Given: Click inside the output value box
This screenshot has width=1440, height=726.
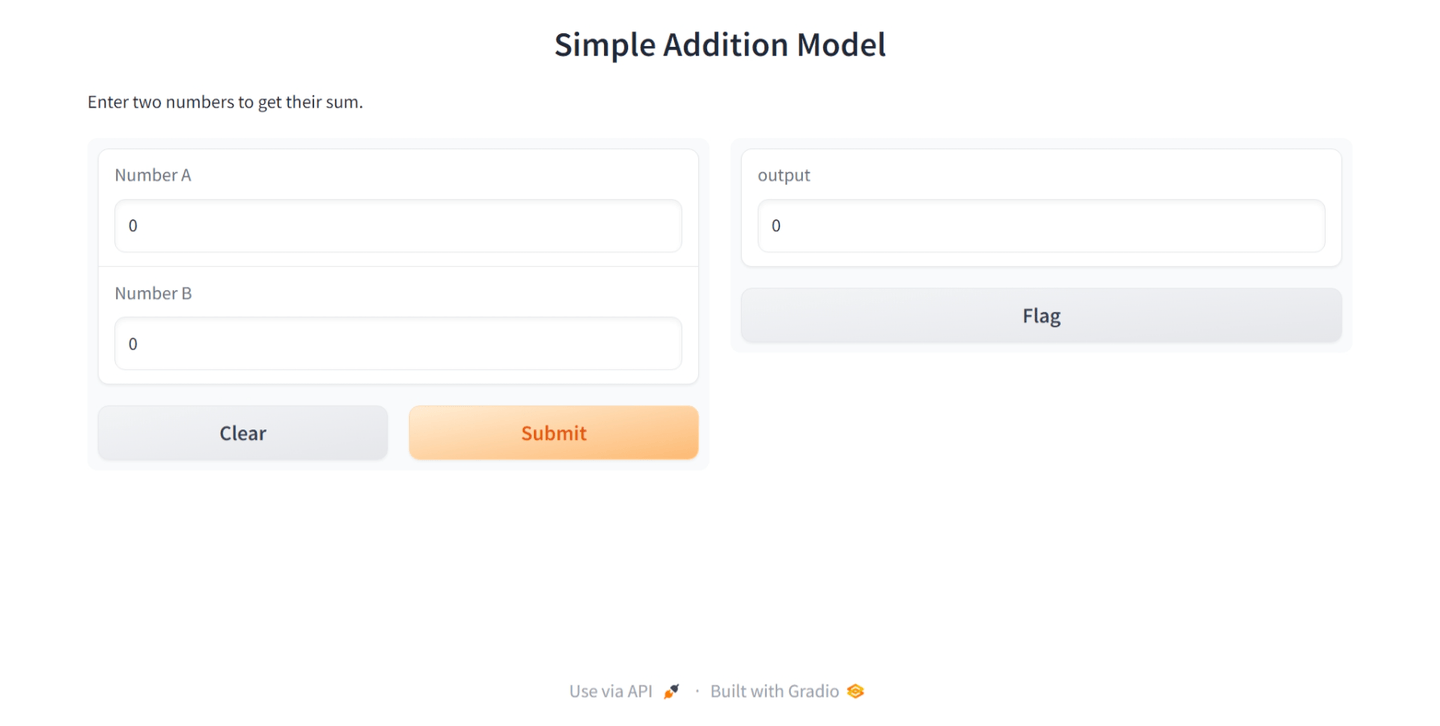Looking at the screenshot, I should [1041, 226].
